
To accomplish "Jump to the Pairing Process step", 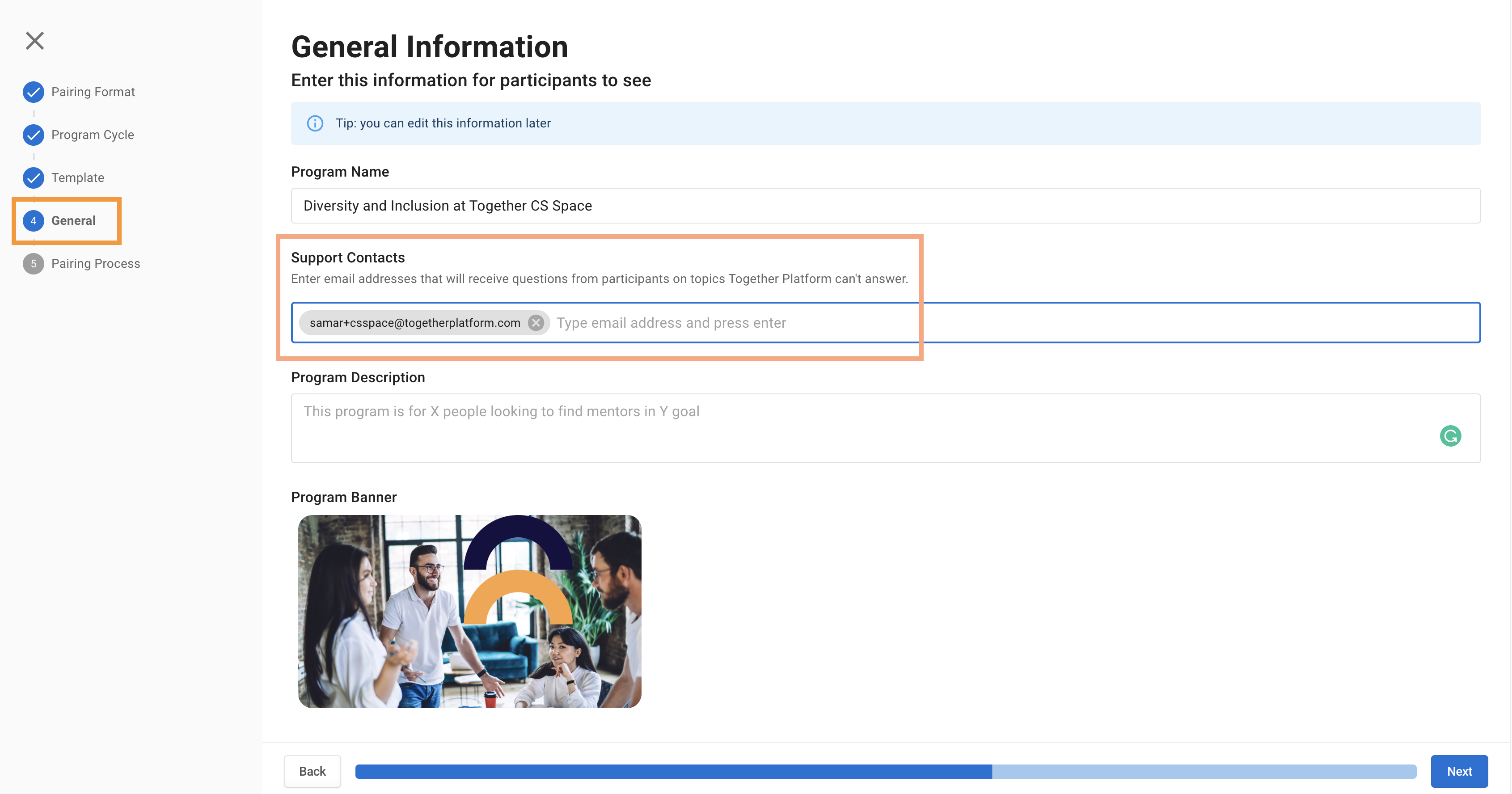I will click(96, 263).
